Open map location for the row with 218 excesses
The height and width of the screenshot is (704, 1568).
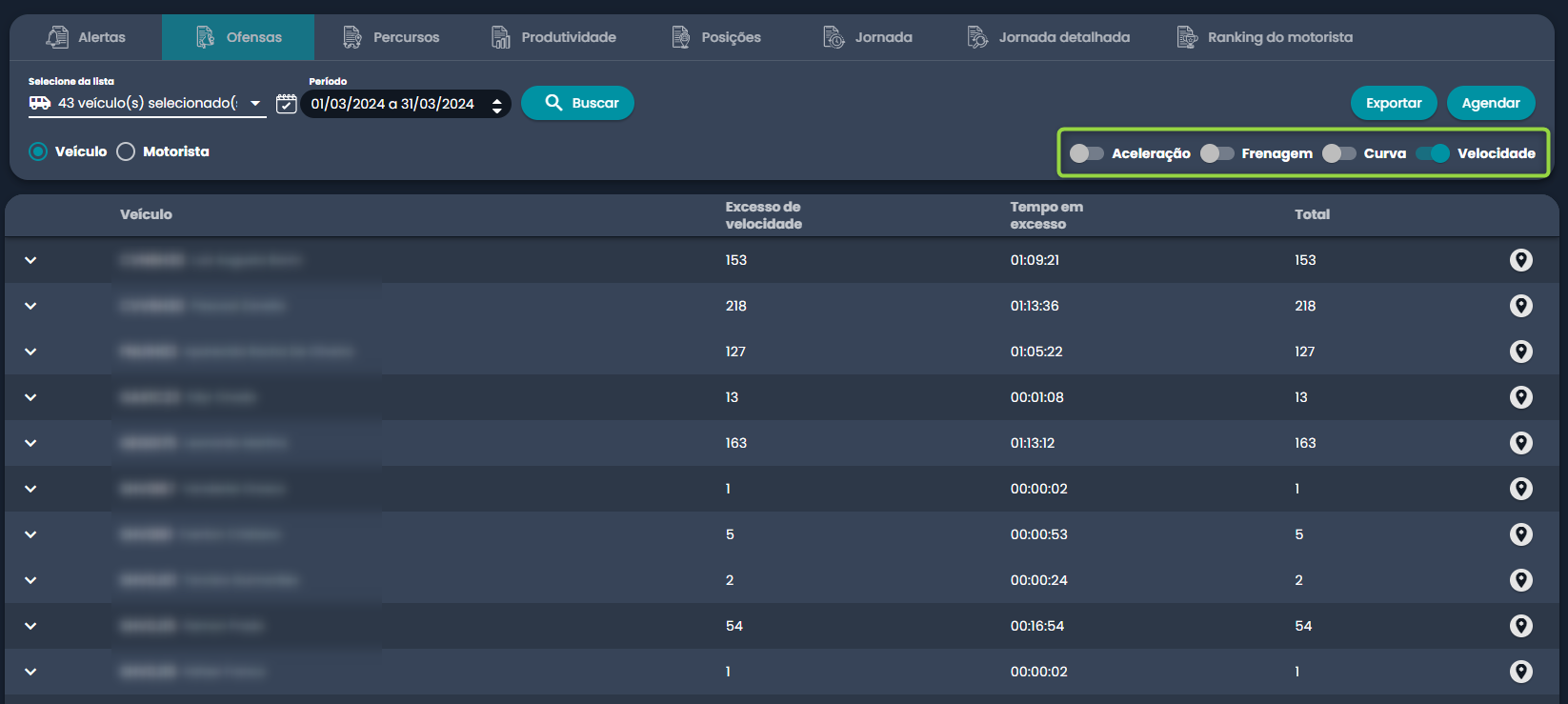(x=1520, y=306)
